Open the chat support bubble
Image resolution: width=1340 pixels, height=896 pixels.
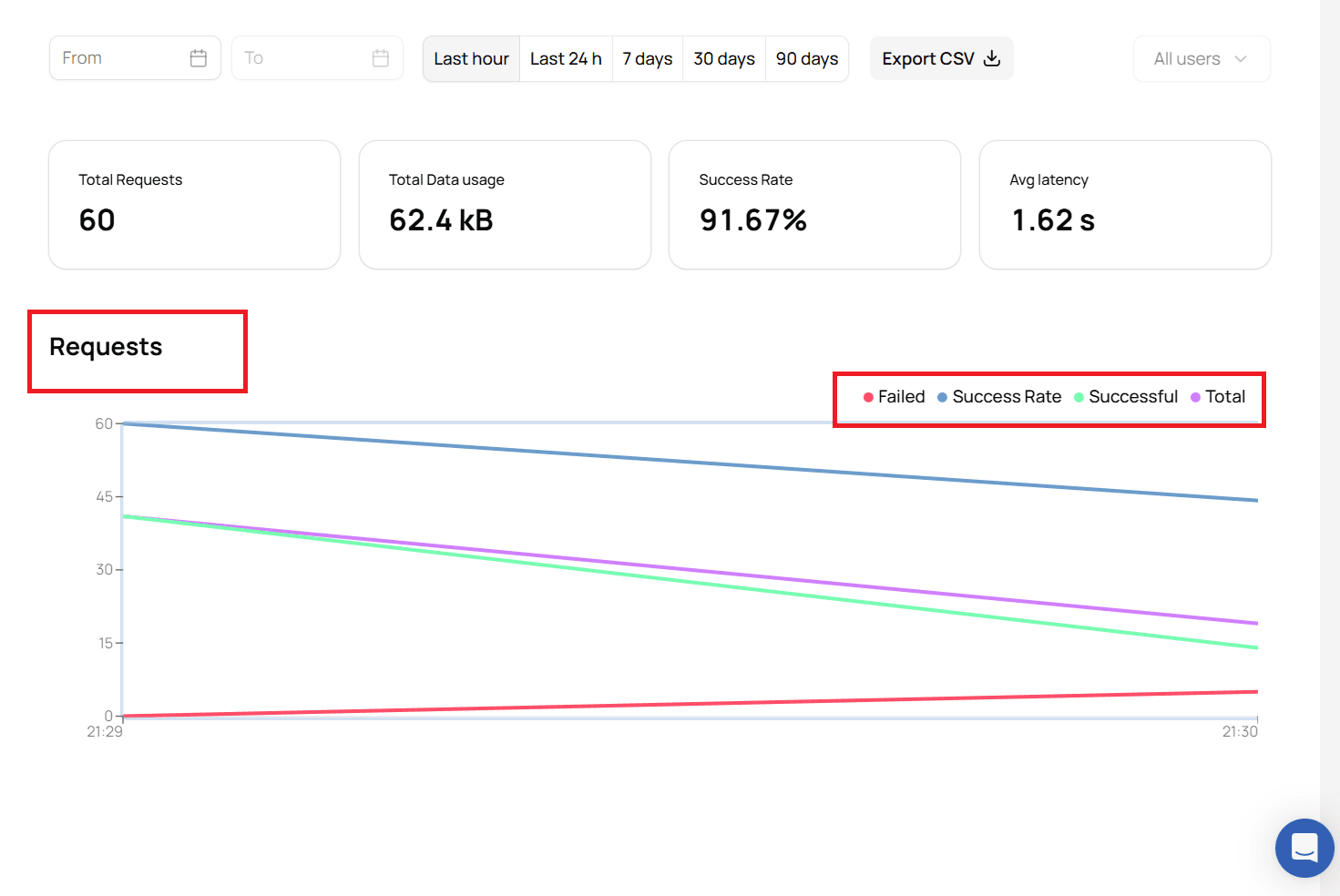[1304, 848]
